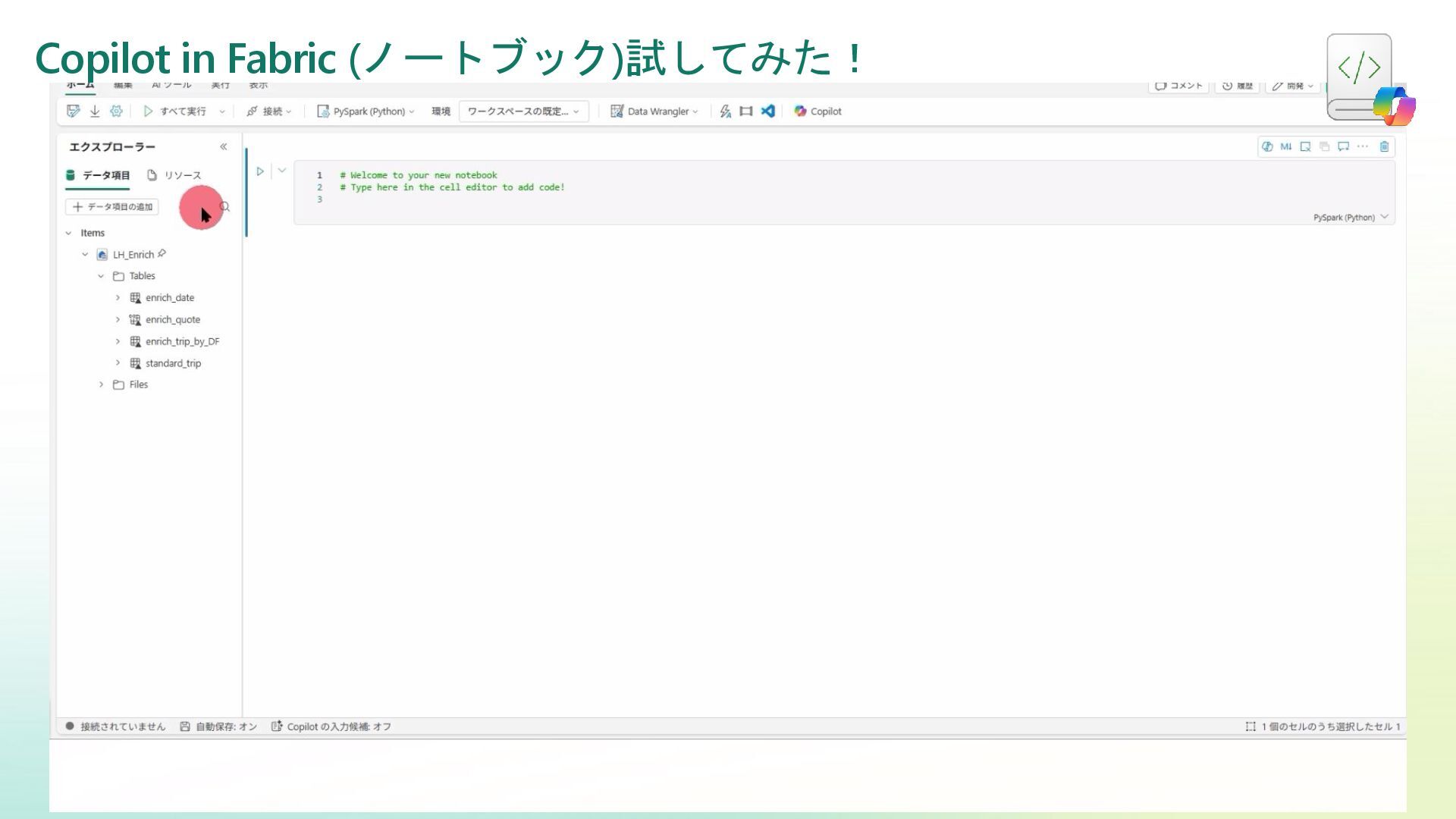Change cell language PySpark (Python) at cell bottom

click(x=1351, y=218)
